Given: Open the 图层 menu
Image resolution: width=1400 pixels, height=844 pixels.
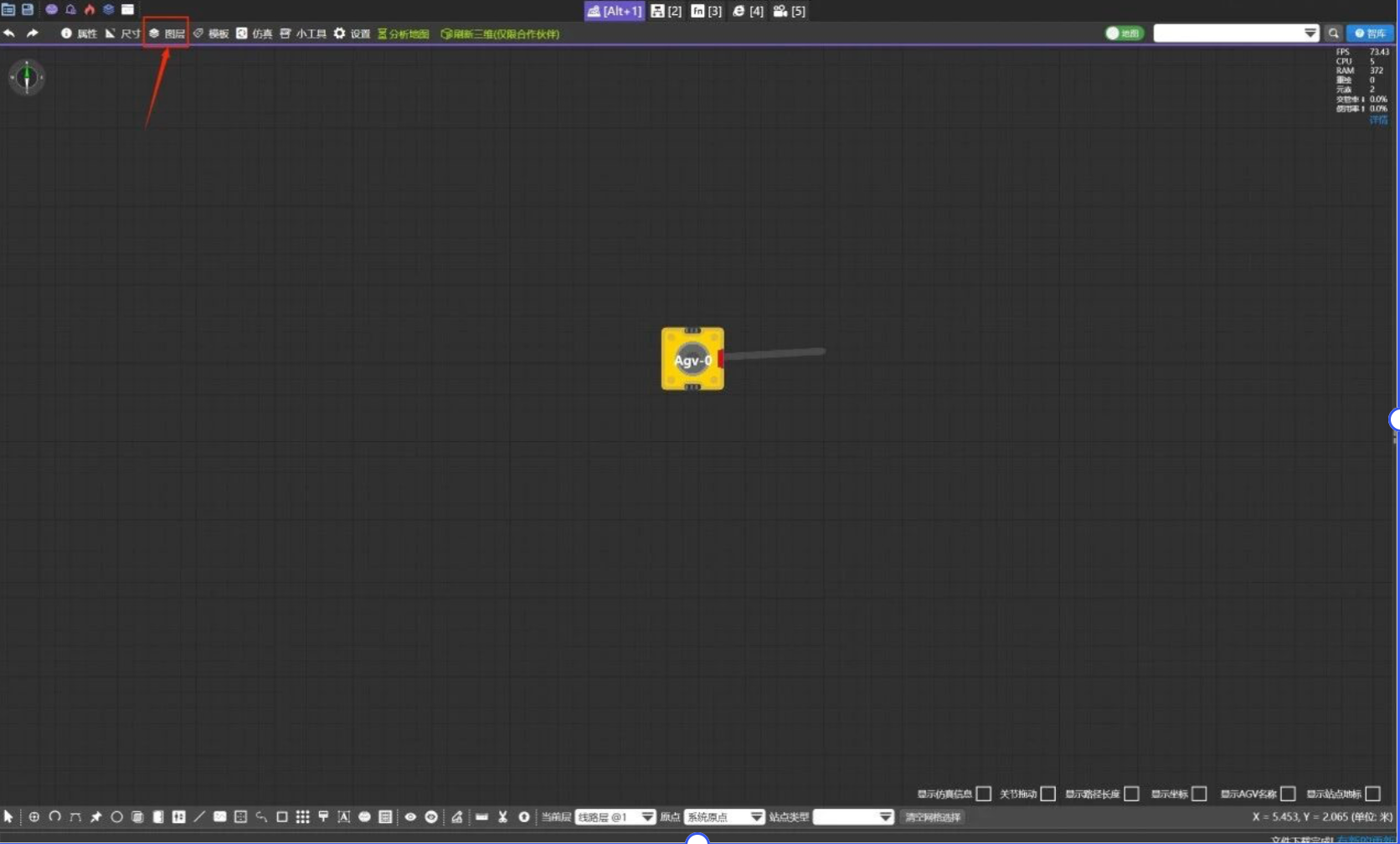Looking at the screenshot, I should 166,33.
